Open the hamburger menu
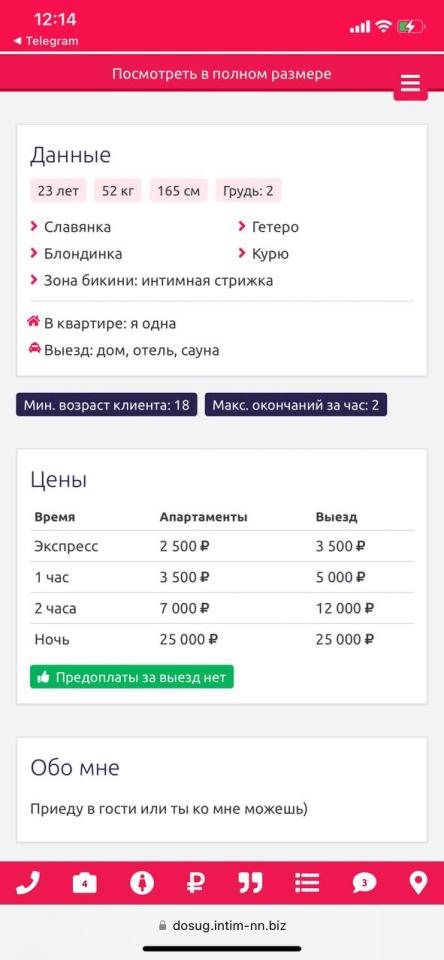Viewport: 444px width, 960px height. point(410,84)
